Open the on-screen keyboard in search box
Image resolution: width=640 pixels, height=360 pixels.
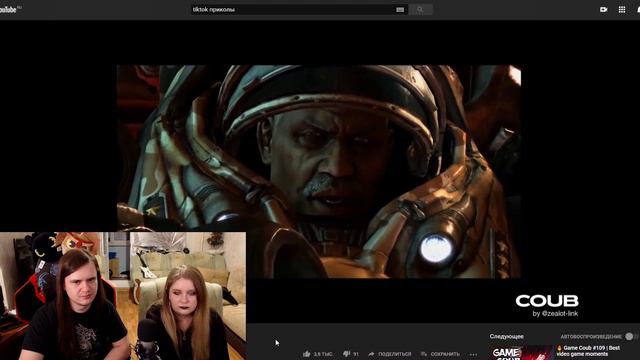400,10
